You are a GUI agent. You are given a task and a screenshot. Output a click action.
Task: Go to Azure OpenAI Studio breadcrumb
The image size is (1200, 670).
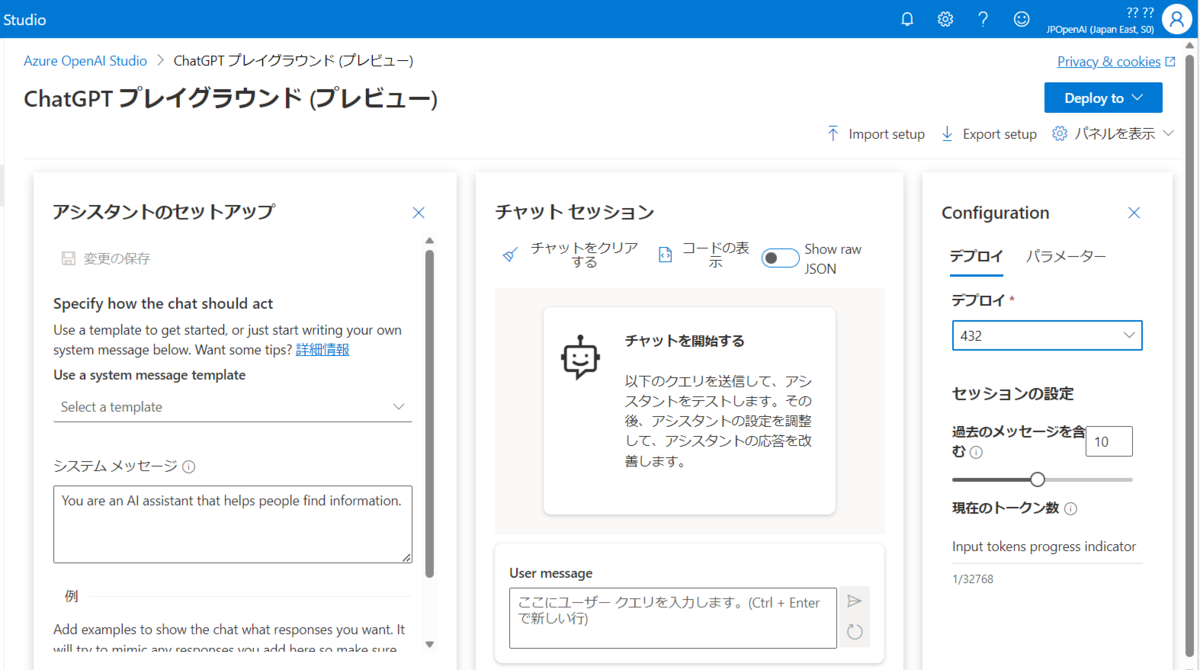tap(85, 61)
